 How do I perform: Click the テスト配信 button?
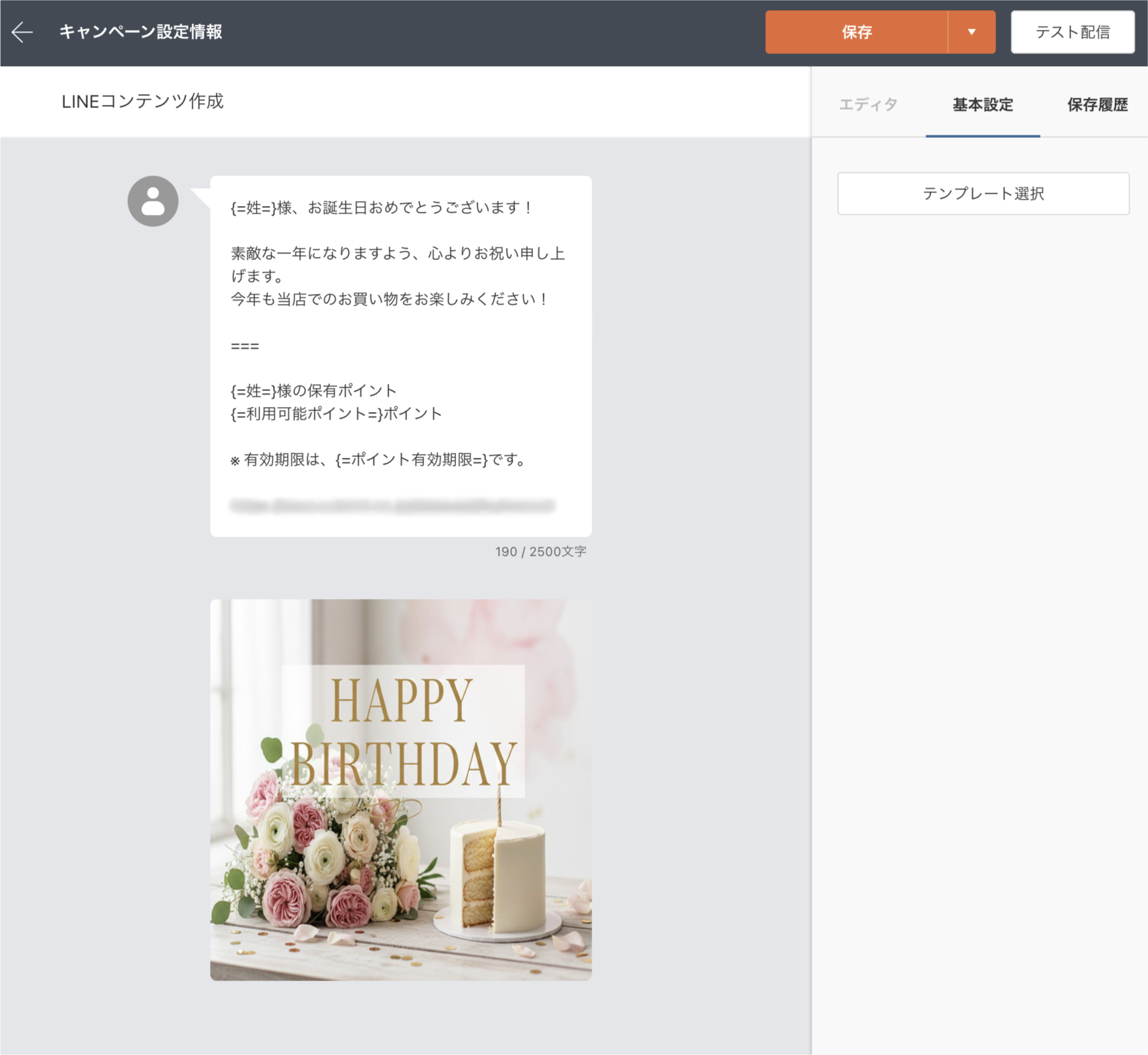tap(1072, 32)
